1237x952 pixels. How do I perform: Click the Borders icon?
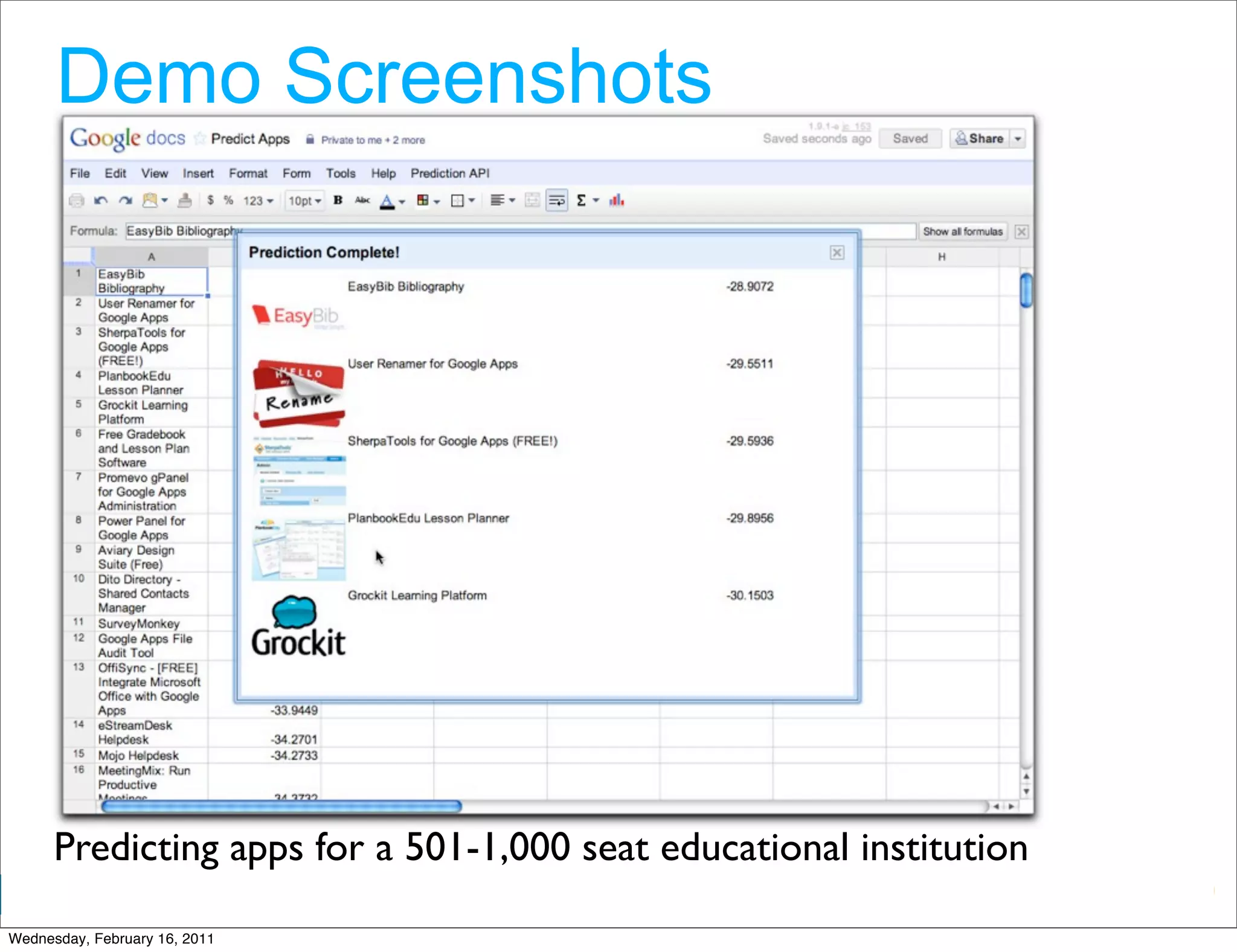[x=458, y=201]
